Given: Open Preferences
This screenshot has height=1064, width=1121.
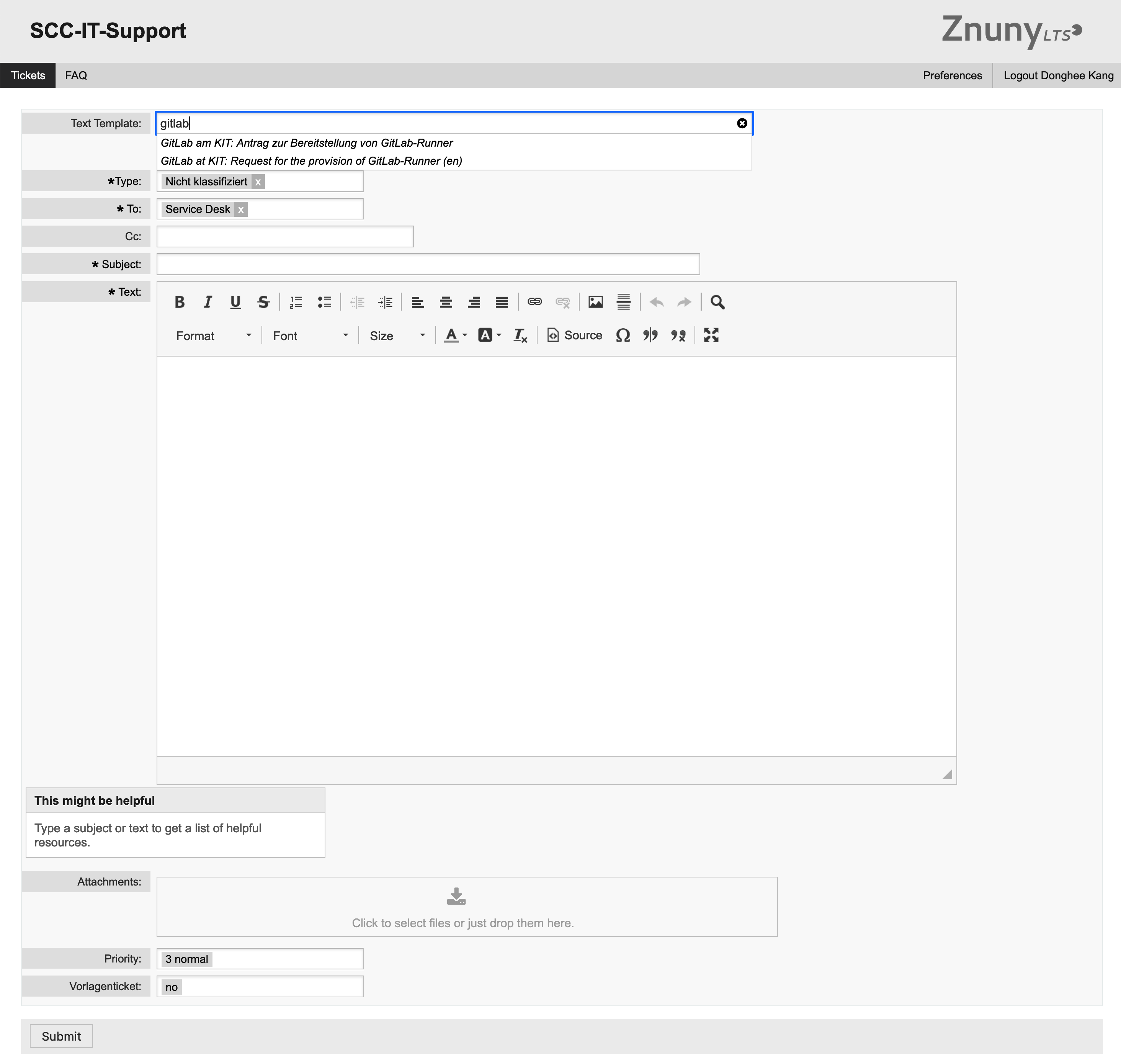Looking at the screenshot, I should click(x=952, y=75).
